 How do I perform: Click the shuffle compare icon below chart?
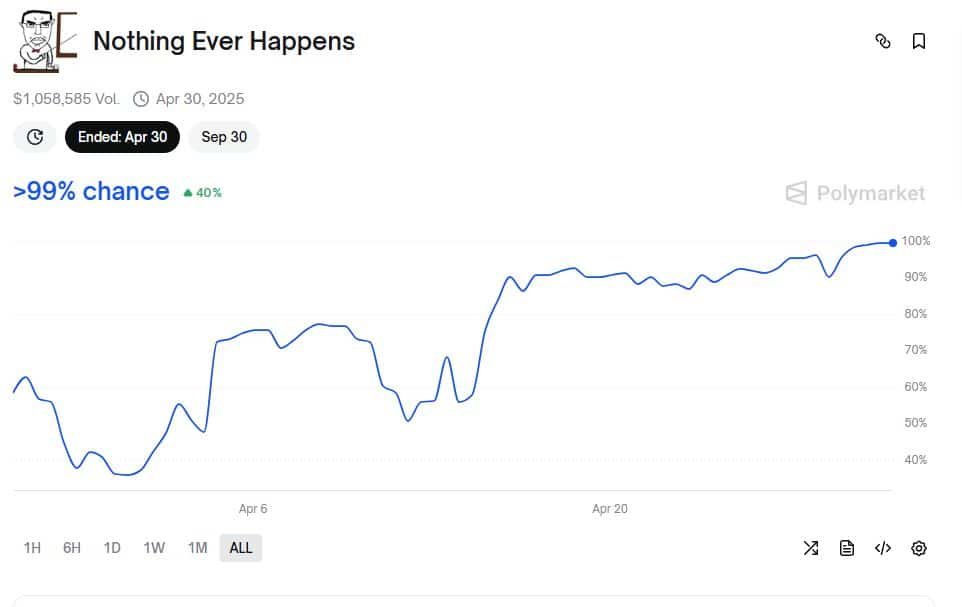pos(810,548)
